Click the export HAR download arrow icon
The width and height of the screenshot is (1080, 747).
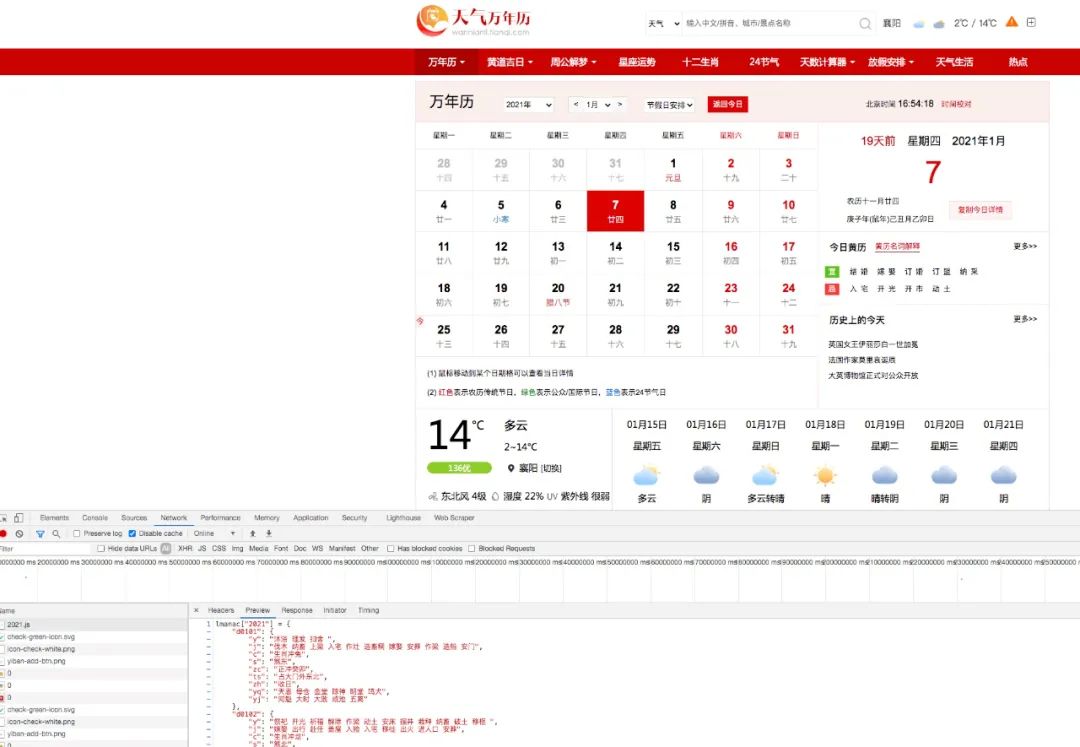tap(269, 534)
